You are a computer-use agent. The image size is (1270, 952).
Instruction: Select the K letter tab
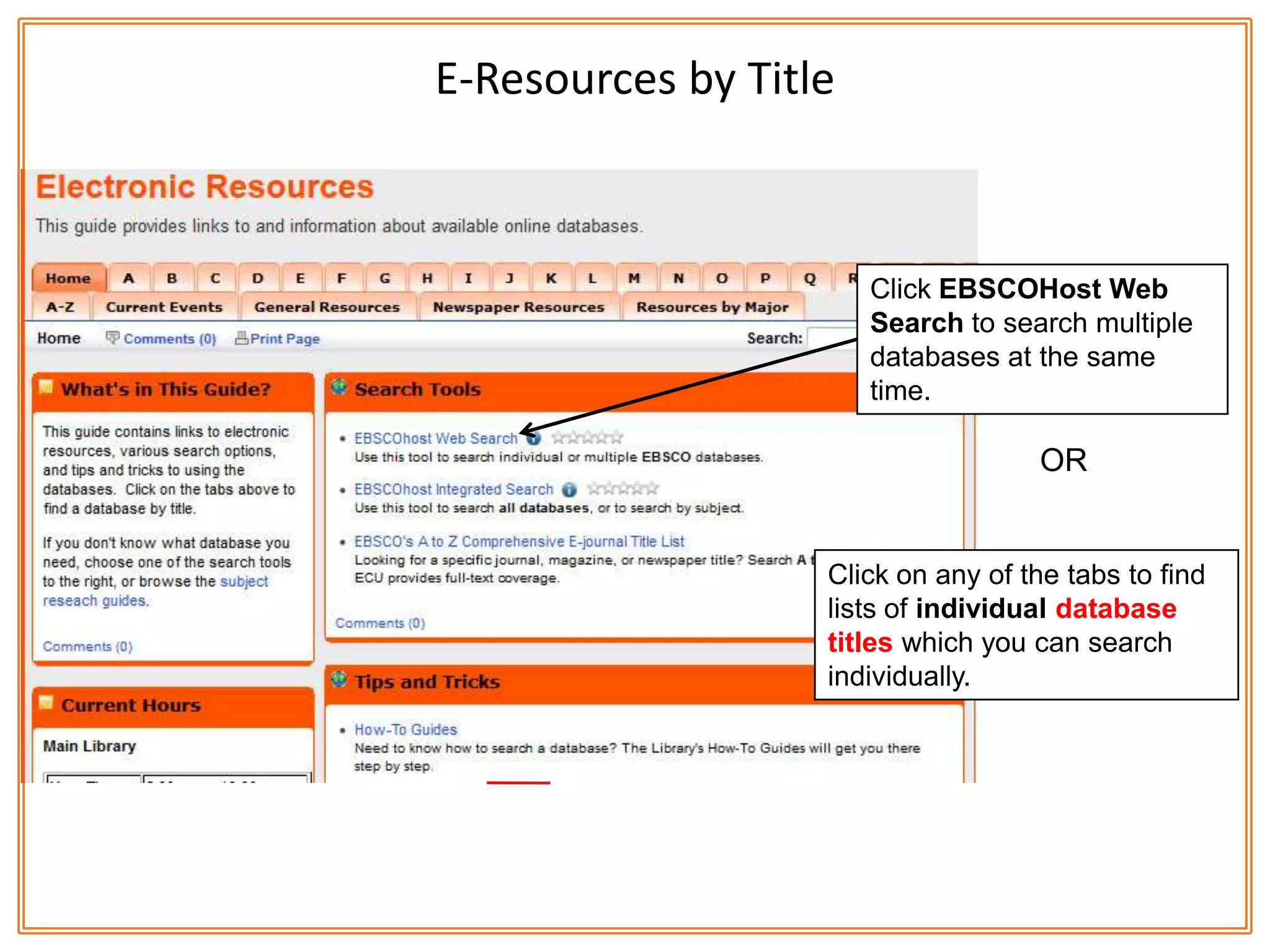[x=551, y=278]
